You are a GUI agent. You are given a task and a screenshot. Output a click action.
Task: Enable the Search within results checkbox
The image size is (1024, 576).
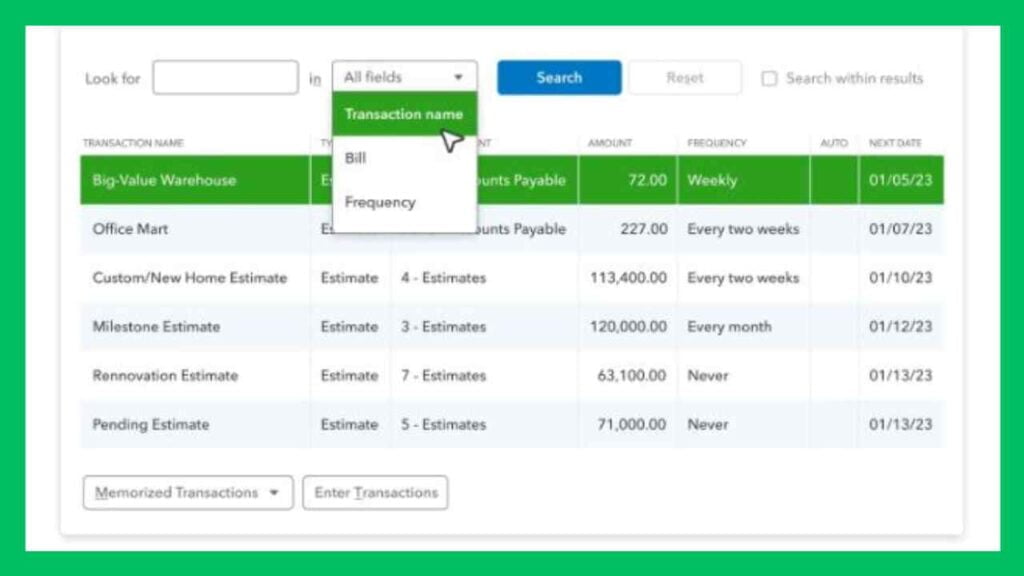click(769, 79)
